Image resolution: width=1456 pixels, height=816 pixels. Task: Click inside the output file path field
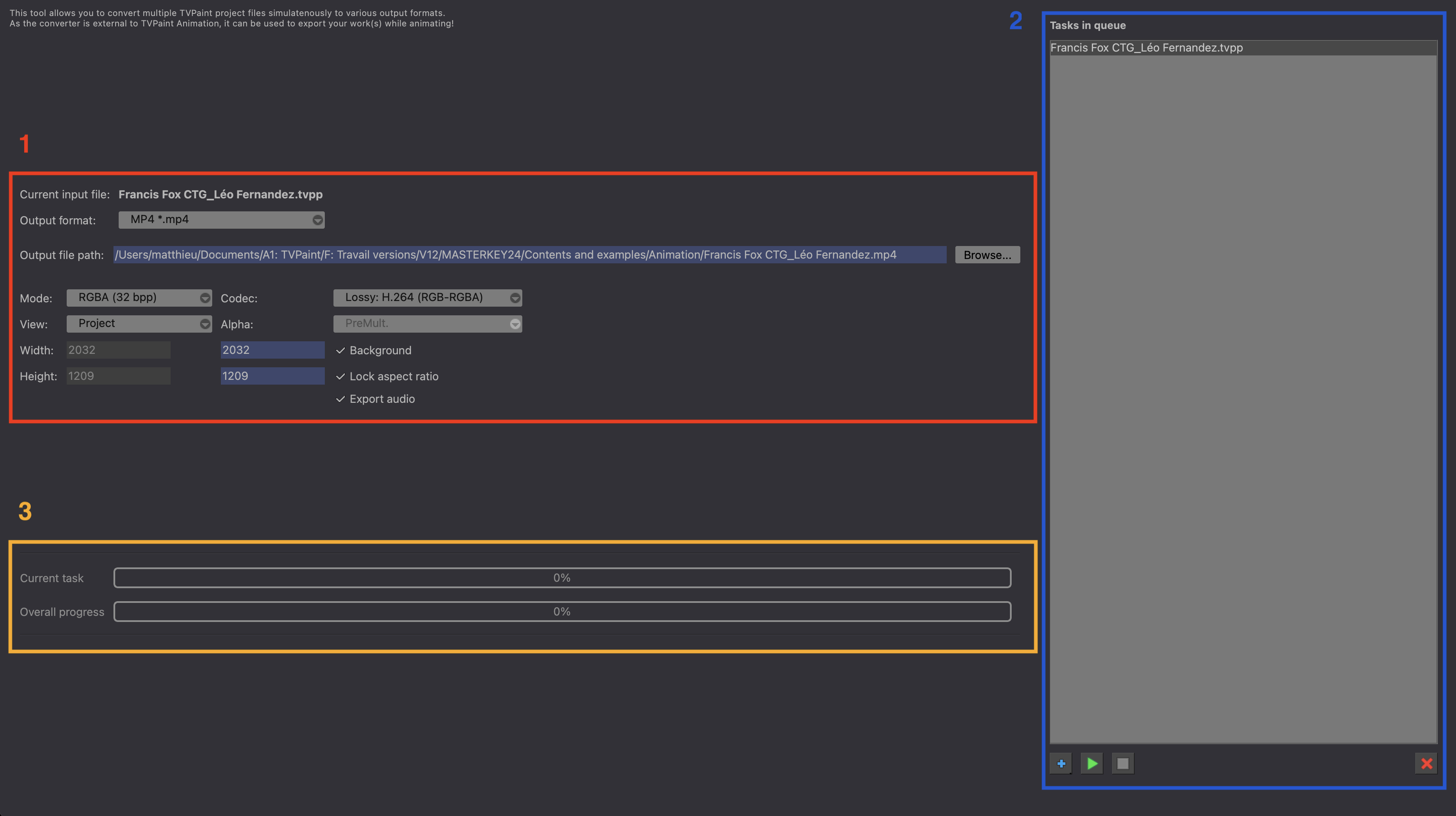530,254
